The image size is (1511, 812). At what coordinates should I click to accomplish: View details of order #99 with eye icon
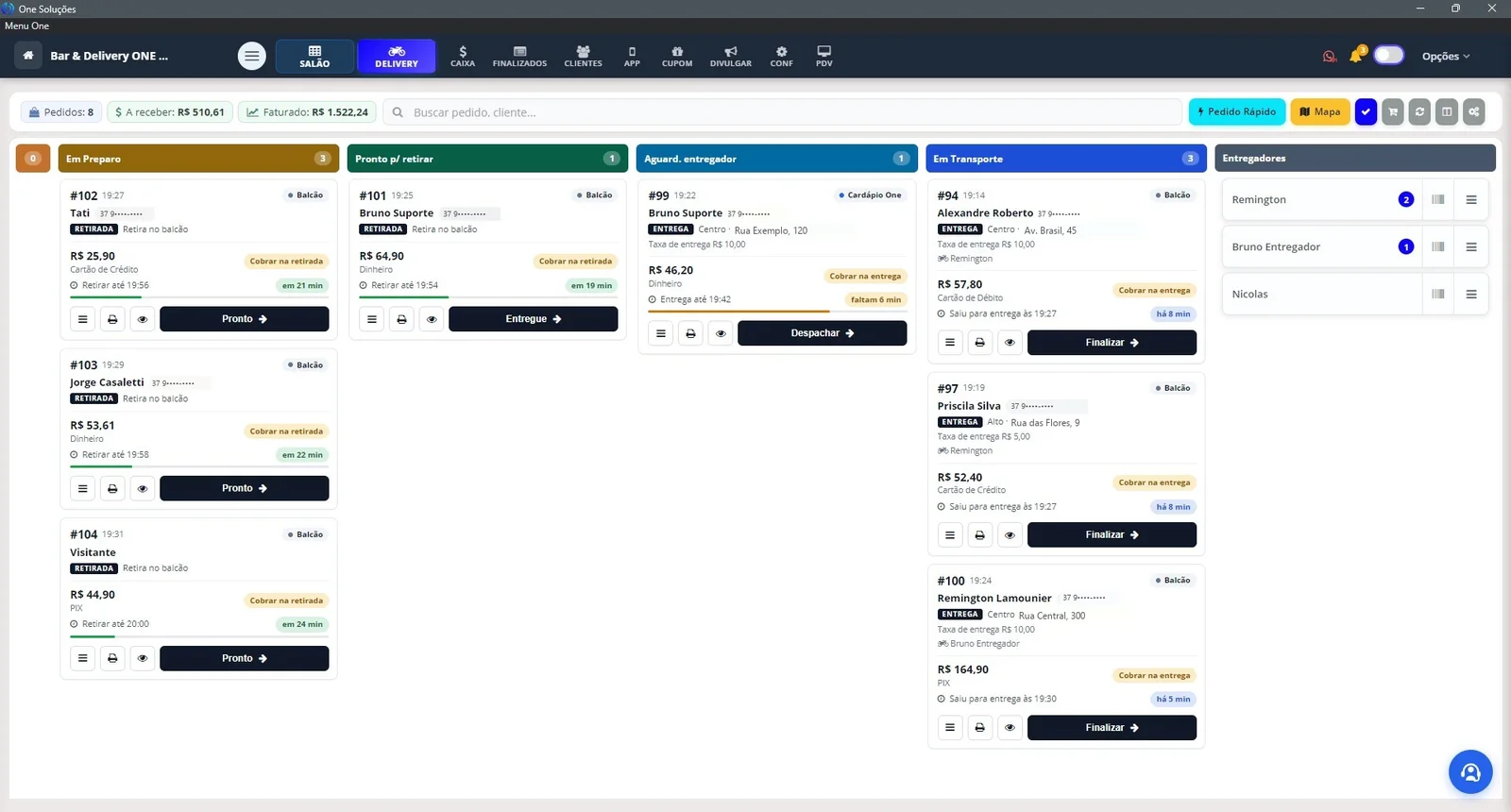(721, 333)
